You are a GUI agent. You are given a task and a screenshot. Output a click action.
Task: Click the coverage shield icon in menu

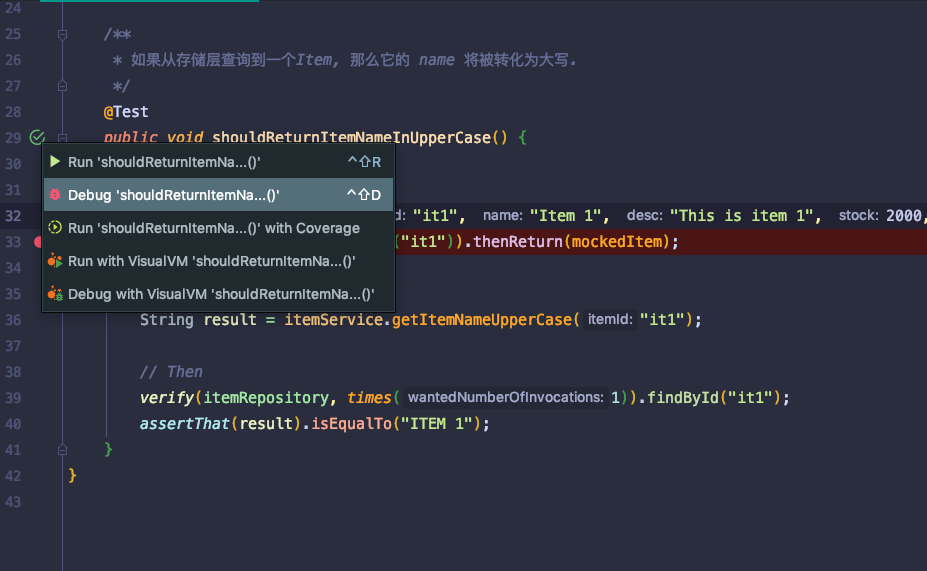55,228
